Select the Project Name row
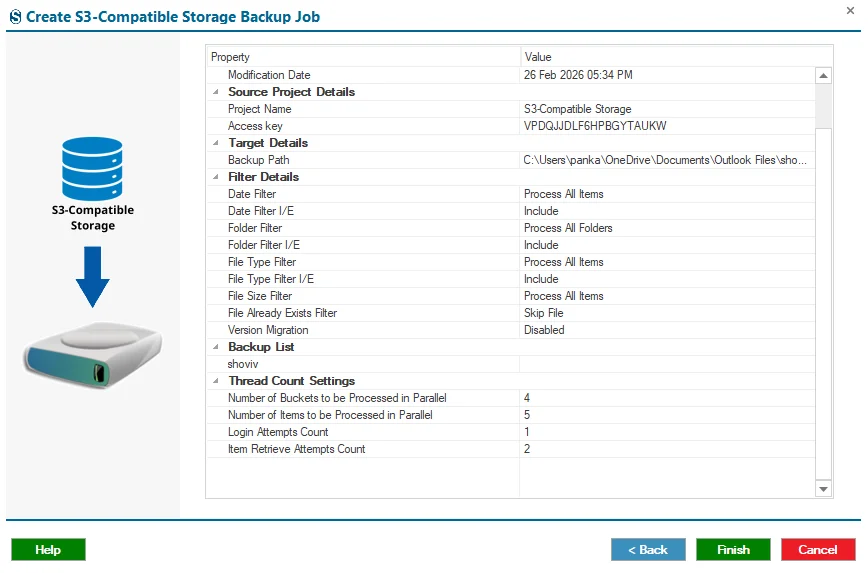The image size is (868, 573). click(x=511, y=109)
